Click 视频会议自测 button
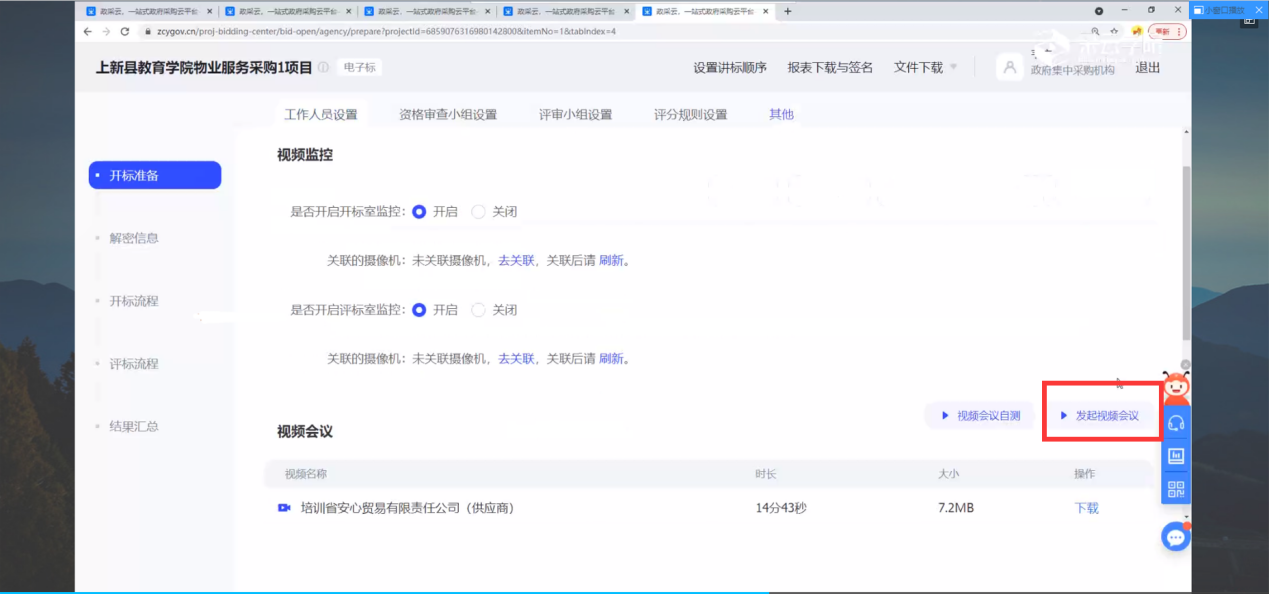 point(979,415)
